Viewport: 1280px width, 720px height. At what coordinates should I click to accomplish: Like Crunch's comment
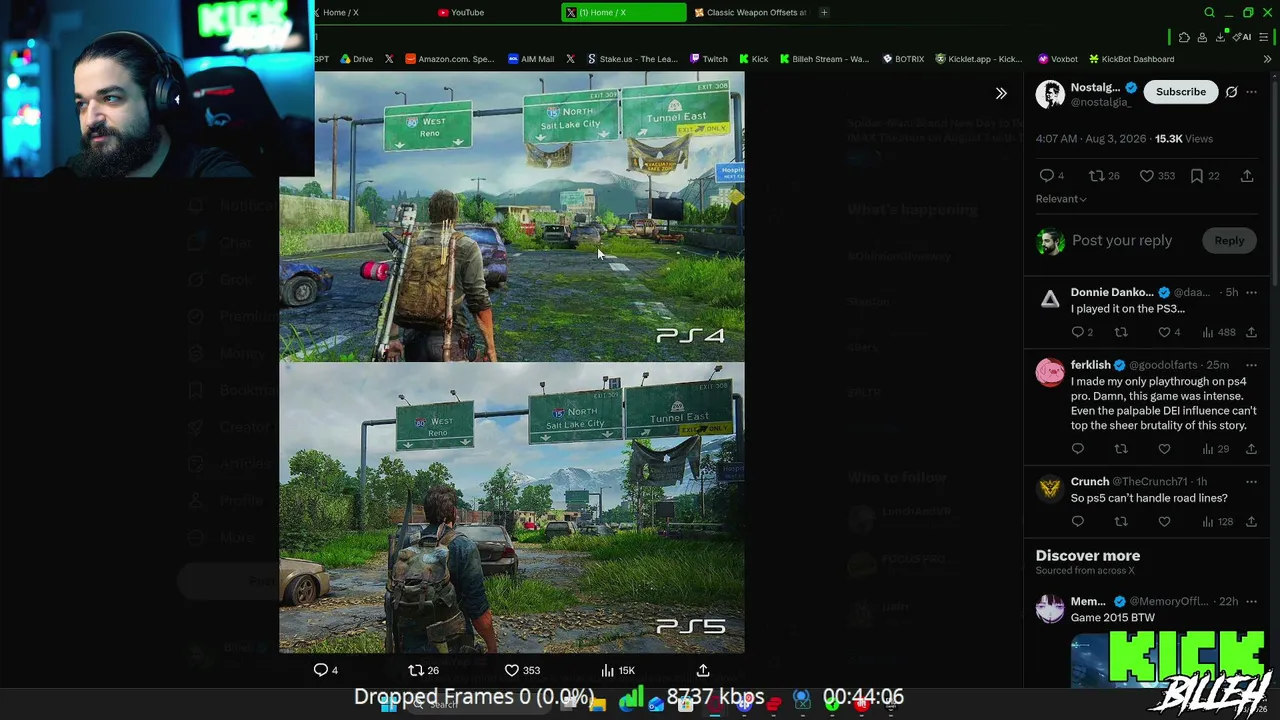coord(1164,522)
